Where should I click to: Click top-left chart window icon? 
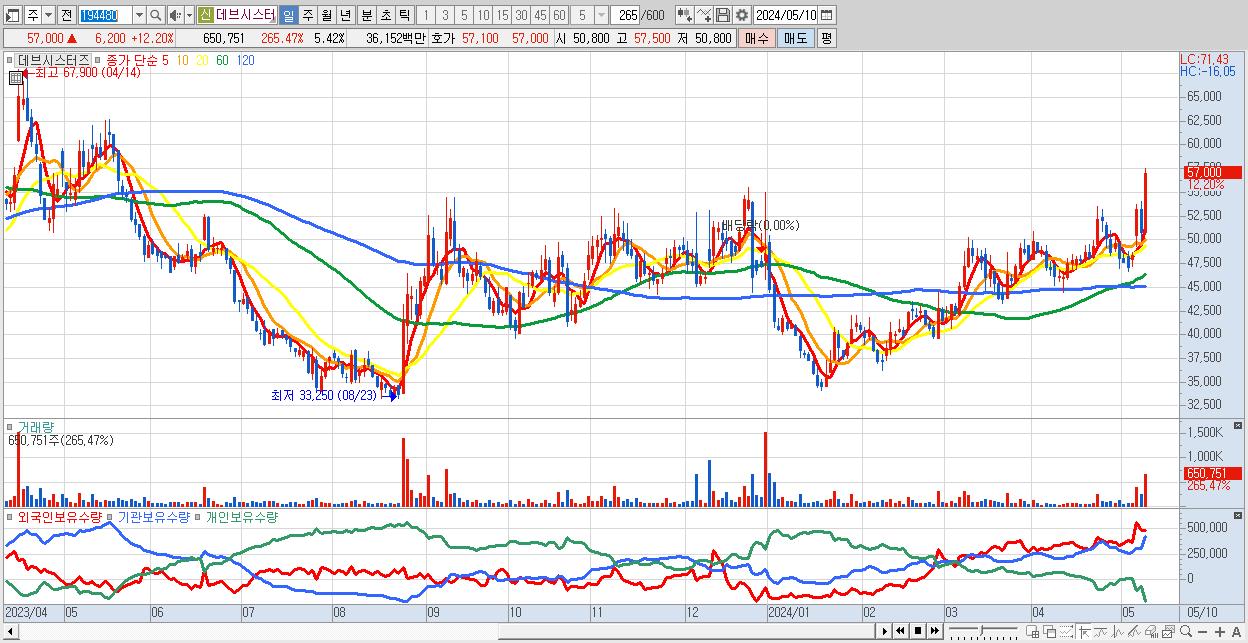[12, 15]
